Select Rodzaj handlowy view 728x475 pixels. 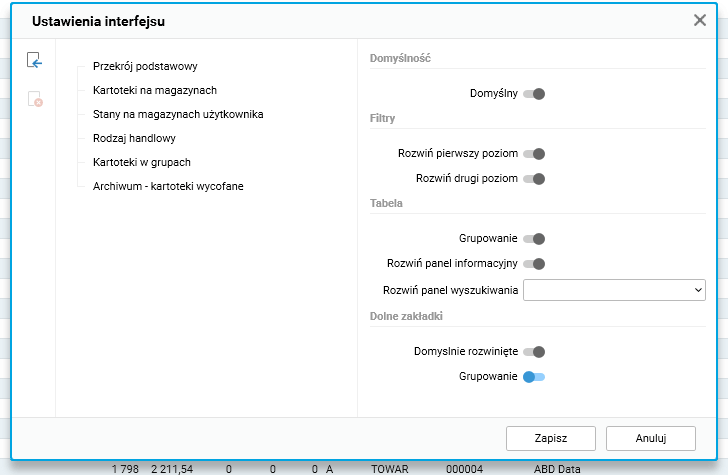coord(134,138)
